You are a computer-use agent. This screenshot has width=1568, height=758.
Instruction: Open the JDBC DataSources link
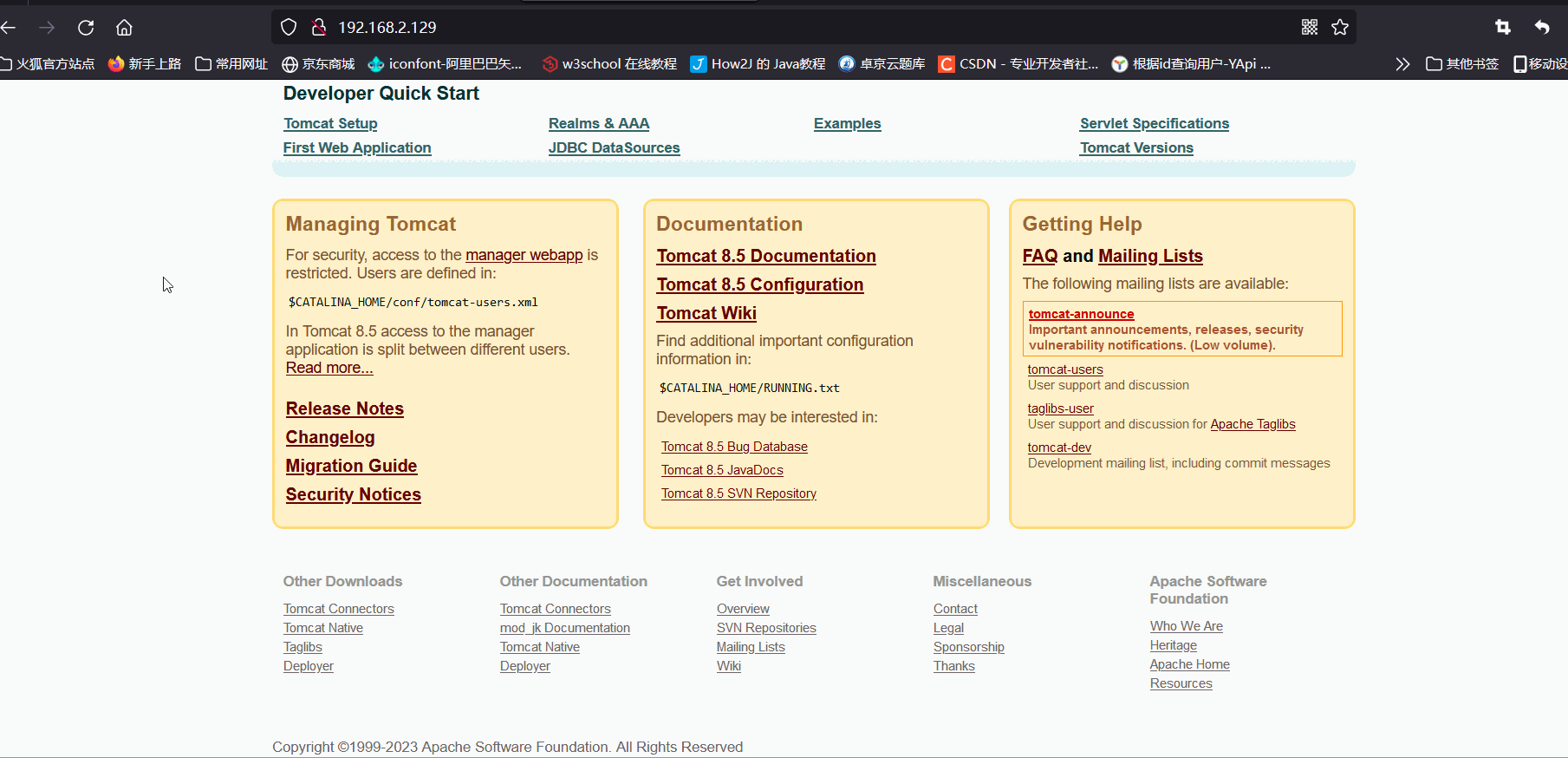click(614, 148)
